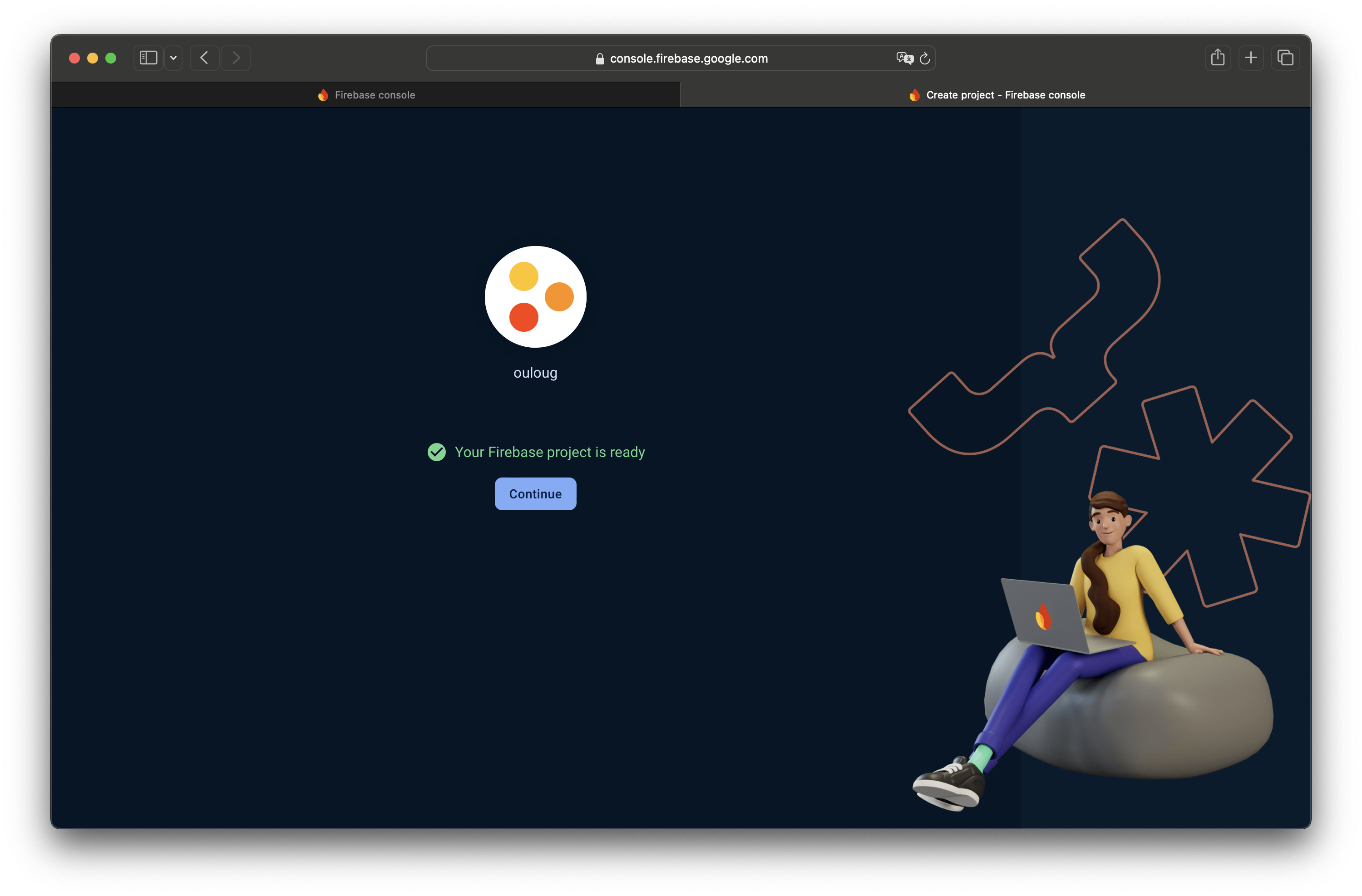
Task: Click the console.firebase.google.com address field
Action: click(688, 59)
